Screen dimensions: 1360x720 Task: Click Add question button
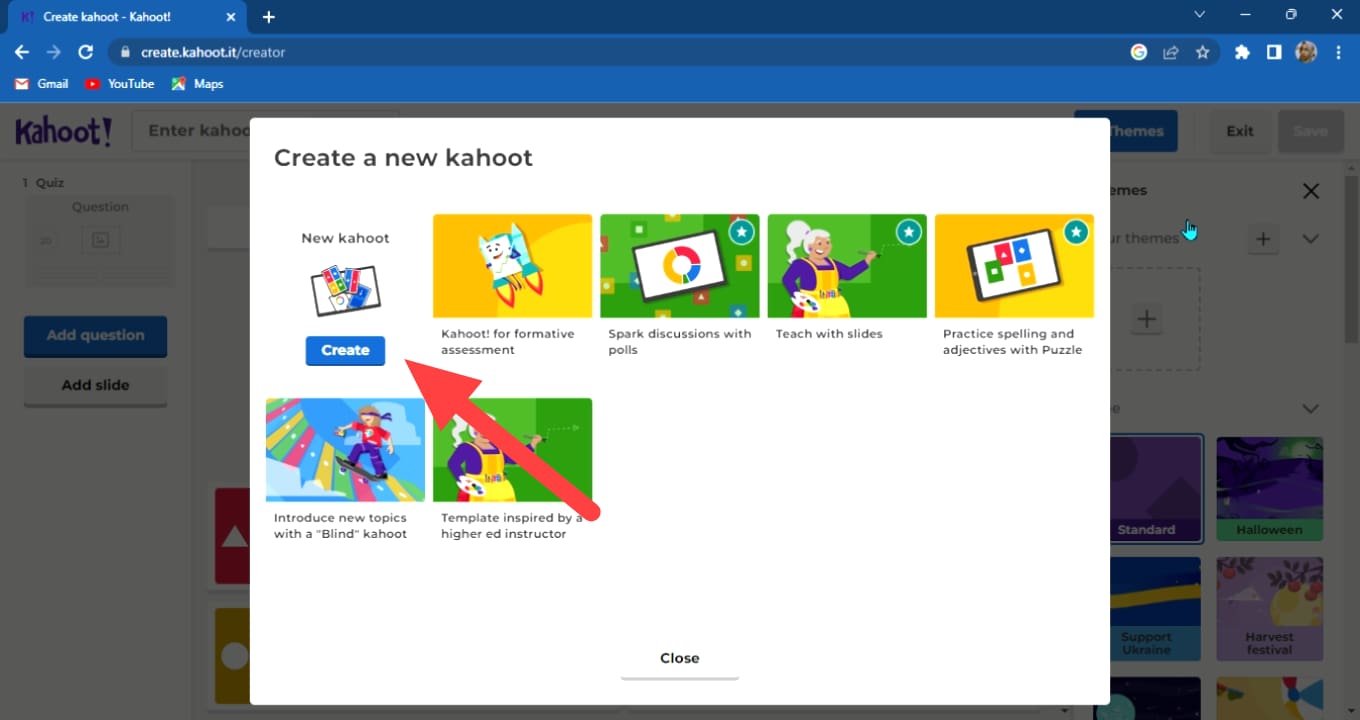point(95,336)
